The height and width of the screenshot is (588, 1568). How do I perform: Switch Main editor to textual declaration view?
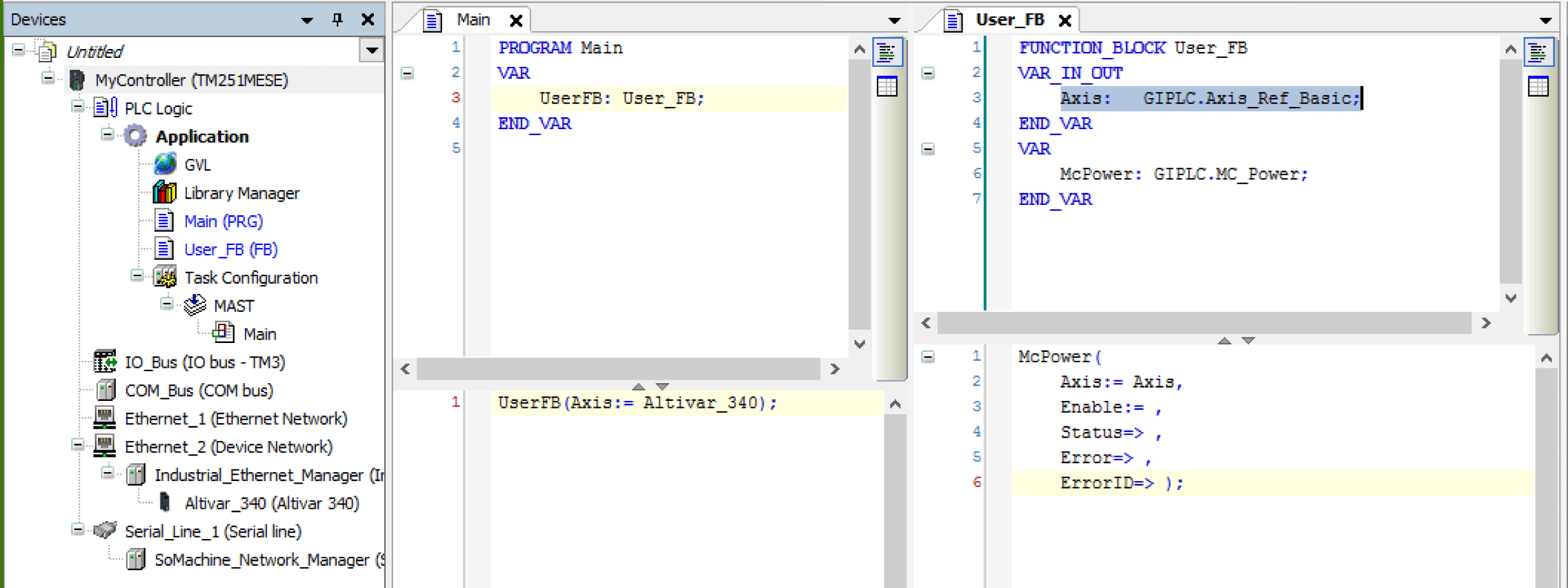[887, 52]
